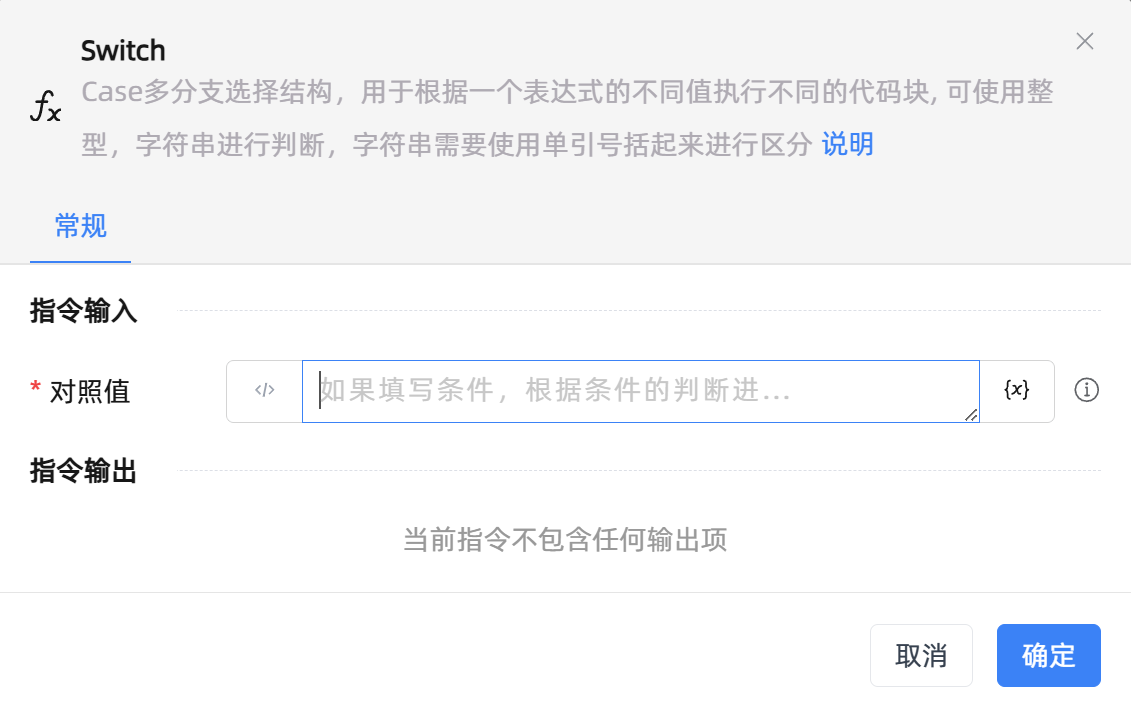Image resolution: width=1131 pixels, height=716 pixels.
Task: Select the expression mode </> toggle
Action: (x=264, y=391)
